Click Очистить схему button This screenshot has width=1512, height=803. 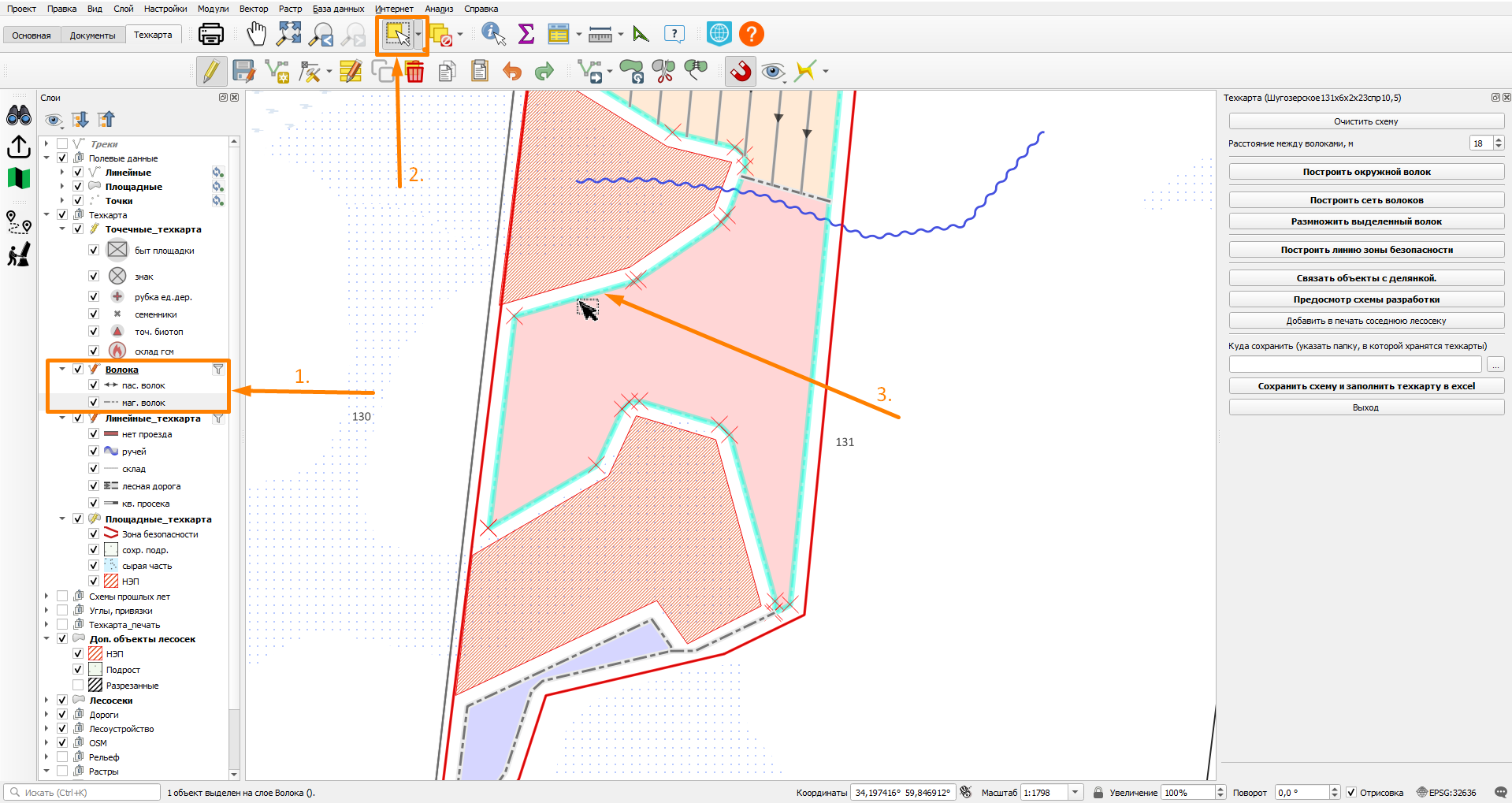click(1366, 121)
